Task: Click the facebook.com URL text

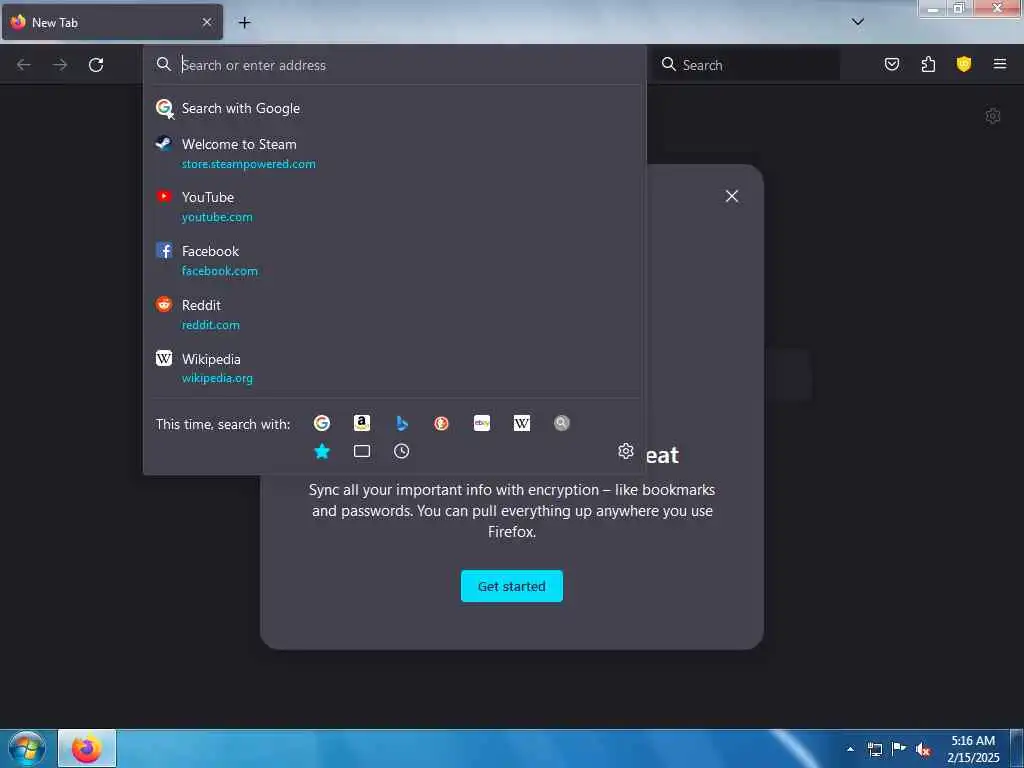Action: point(220,271)
